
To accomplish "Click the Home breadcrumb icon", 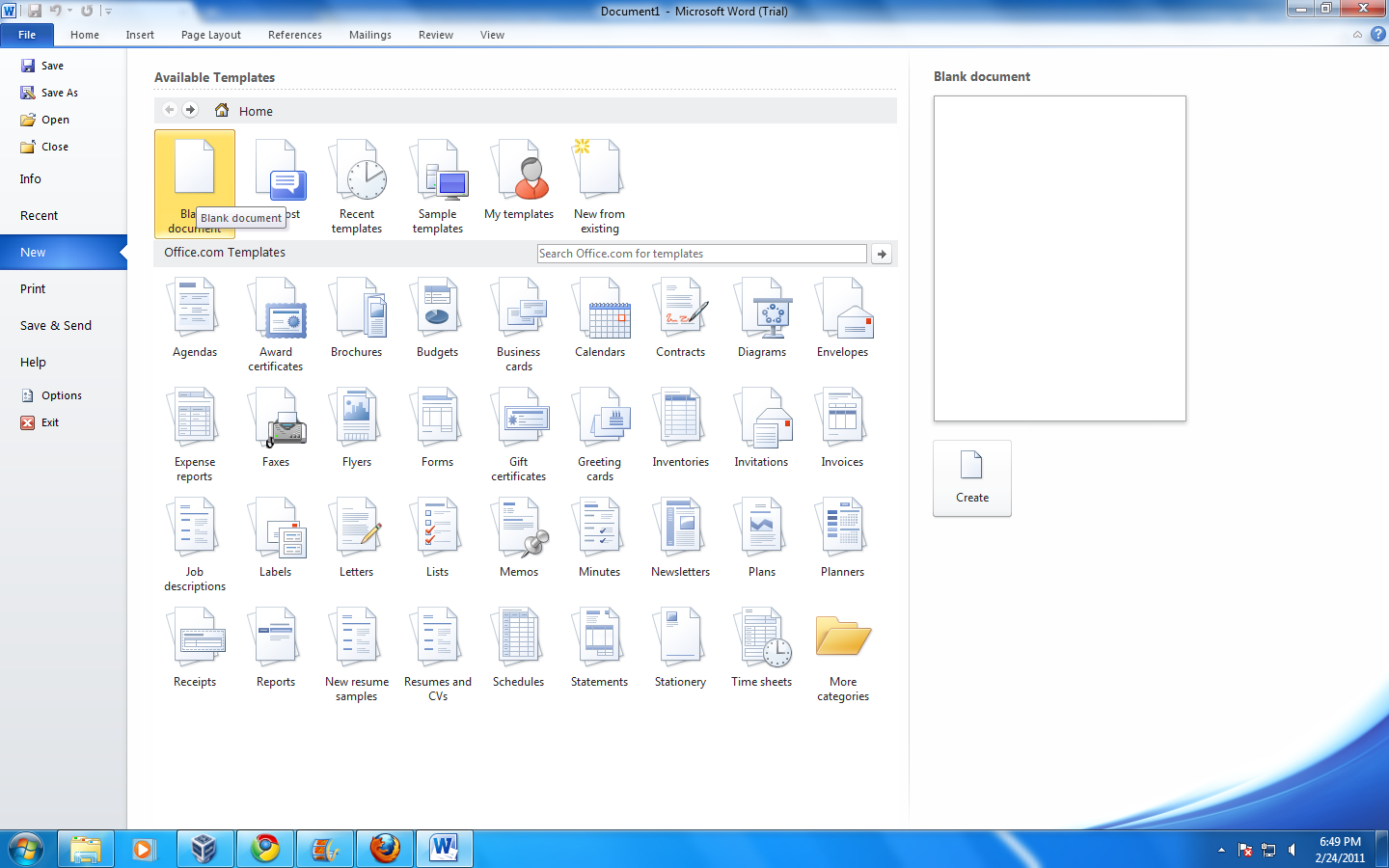I will pos(222,110).
